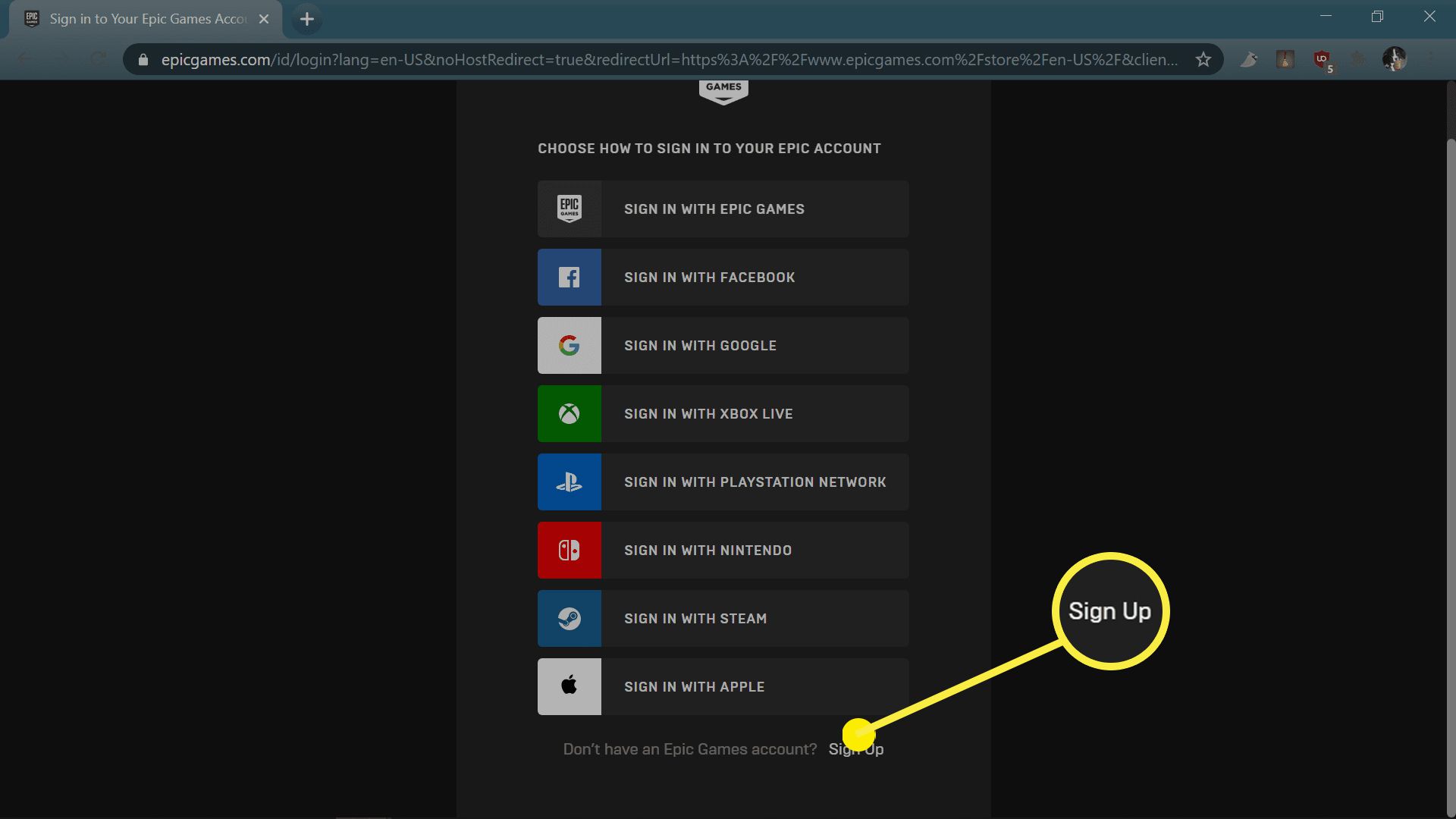Bookmark this page with the star icon
Screen dimensions: 1456x819
click(x=1203, y=59)
